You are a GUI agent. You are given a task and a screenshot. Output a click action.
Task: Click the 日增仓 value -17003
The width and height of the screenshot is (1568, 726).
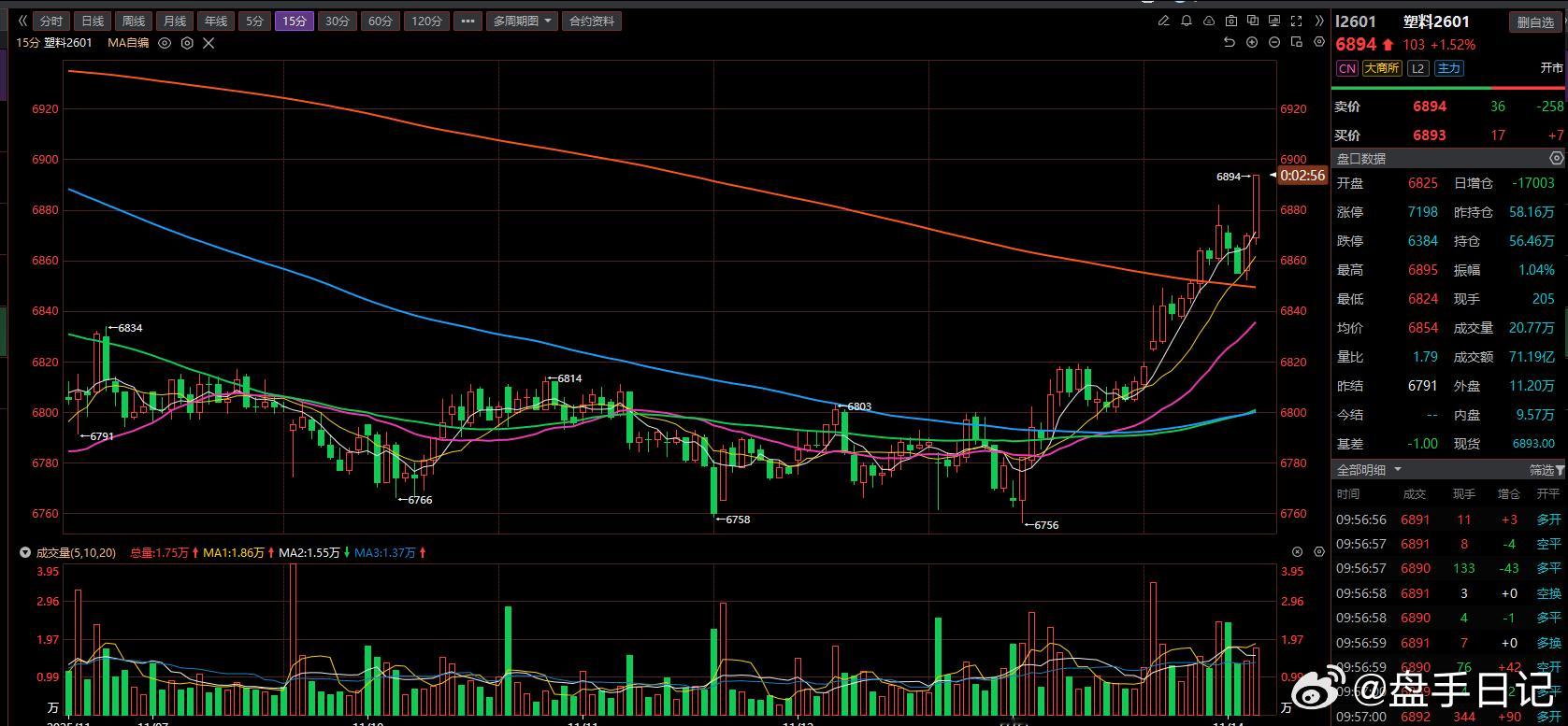[1533, 183]
